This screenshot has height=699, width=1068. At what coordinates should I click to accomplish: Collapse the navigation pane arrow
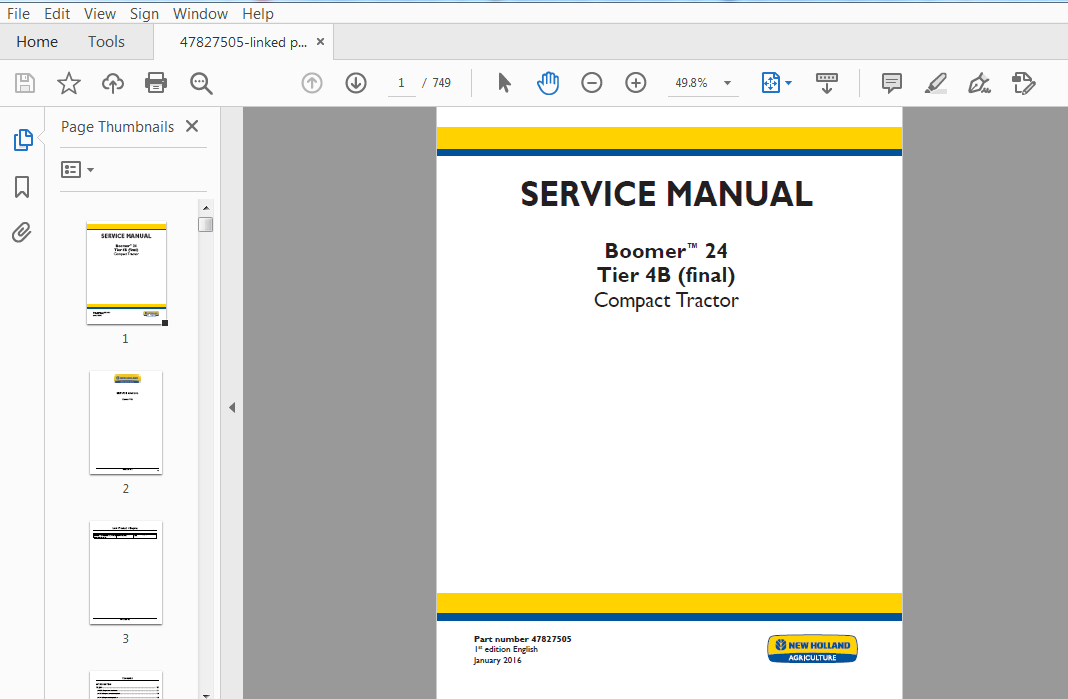tap(232, 407)
